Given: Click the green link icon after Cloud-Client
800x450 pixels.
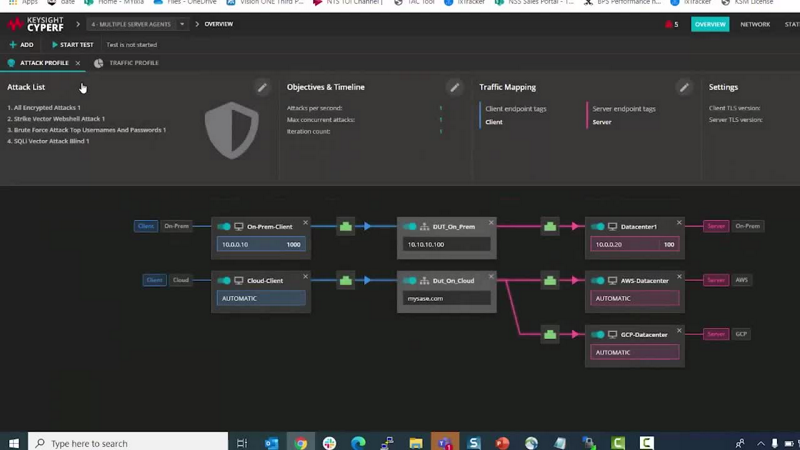Looking at the screenshot, I should coord(345,280).
